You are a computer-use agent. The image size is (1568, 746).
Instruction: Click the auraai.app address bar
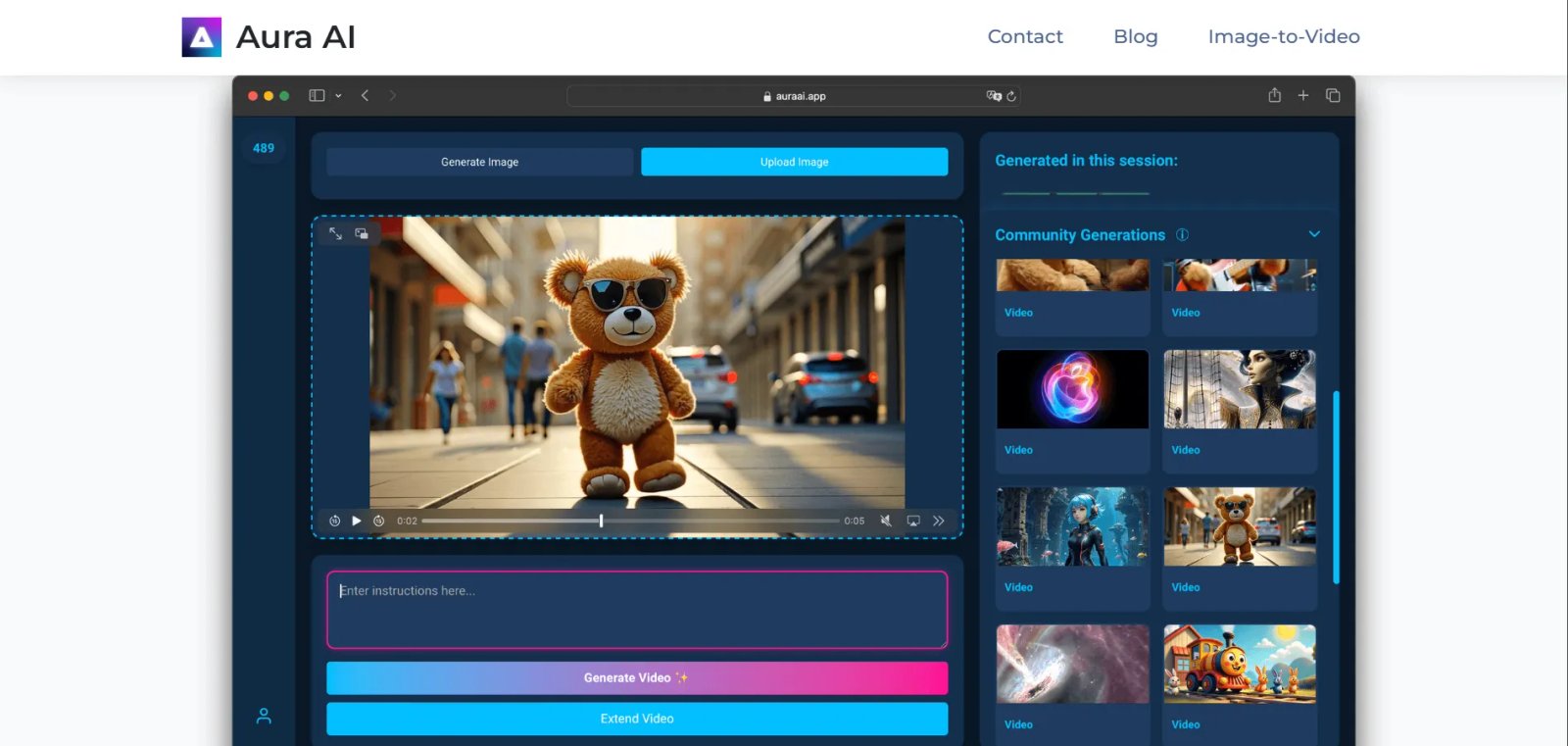click(794, 96)
